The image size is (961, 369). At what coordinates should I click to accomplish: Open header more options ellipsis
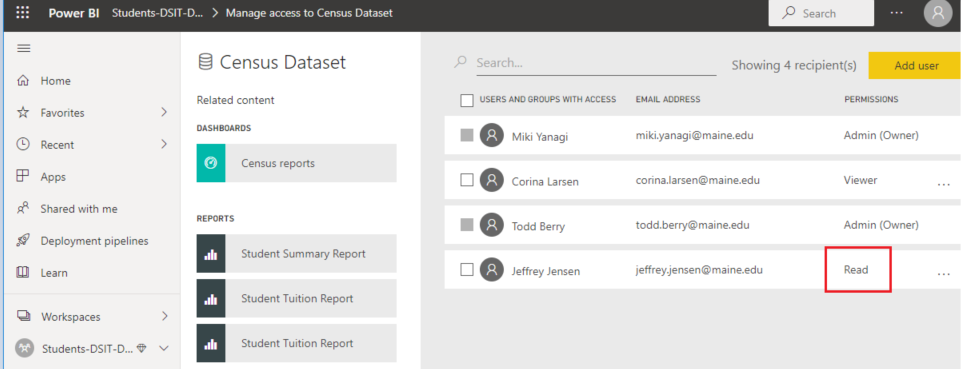897,13
